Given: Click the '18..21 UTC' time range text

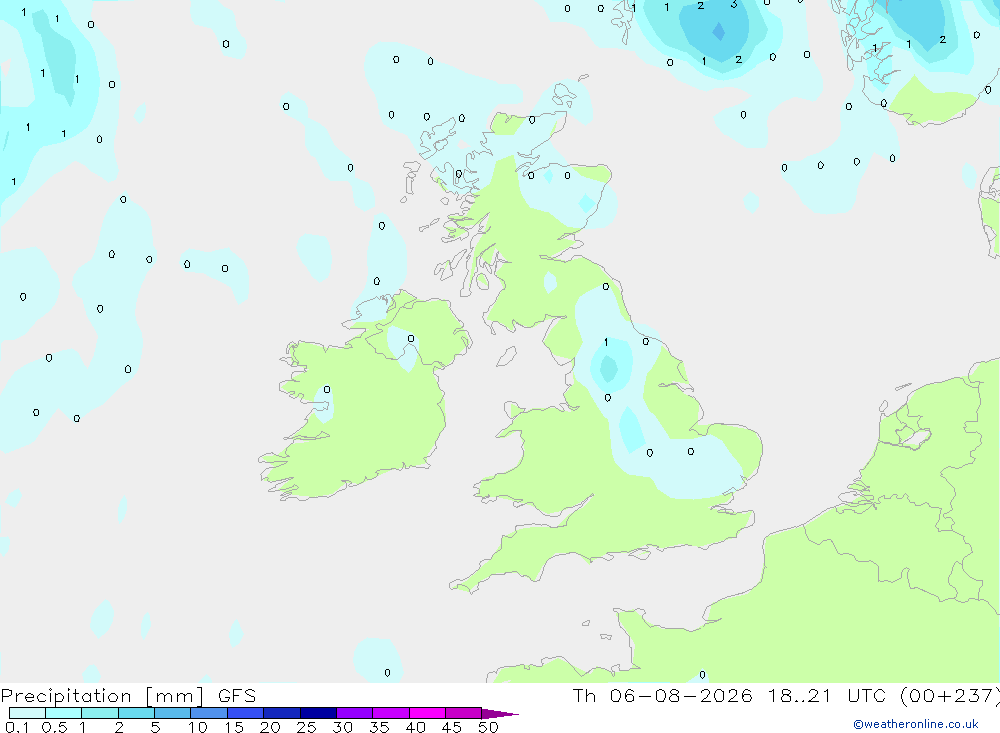Looking at the screenshot, I should [x=827, y=696].
